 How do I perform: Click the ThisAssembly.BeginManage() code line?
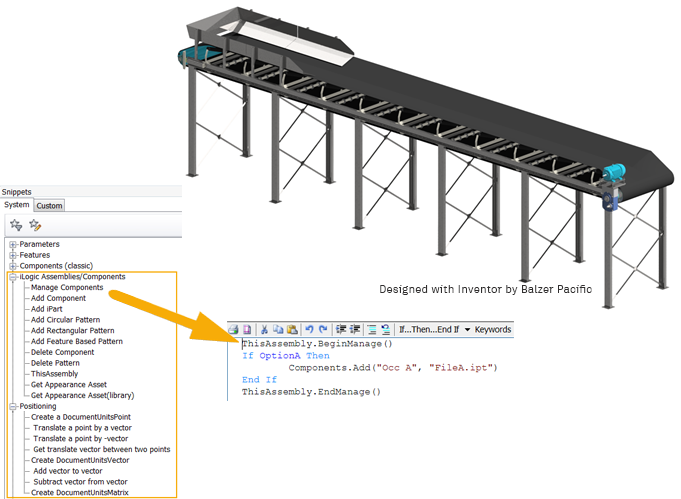tap(317, 344)
